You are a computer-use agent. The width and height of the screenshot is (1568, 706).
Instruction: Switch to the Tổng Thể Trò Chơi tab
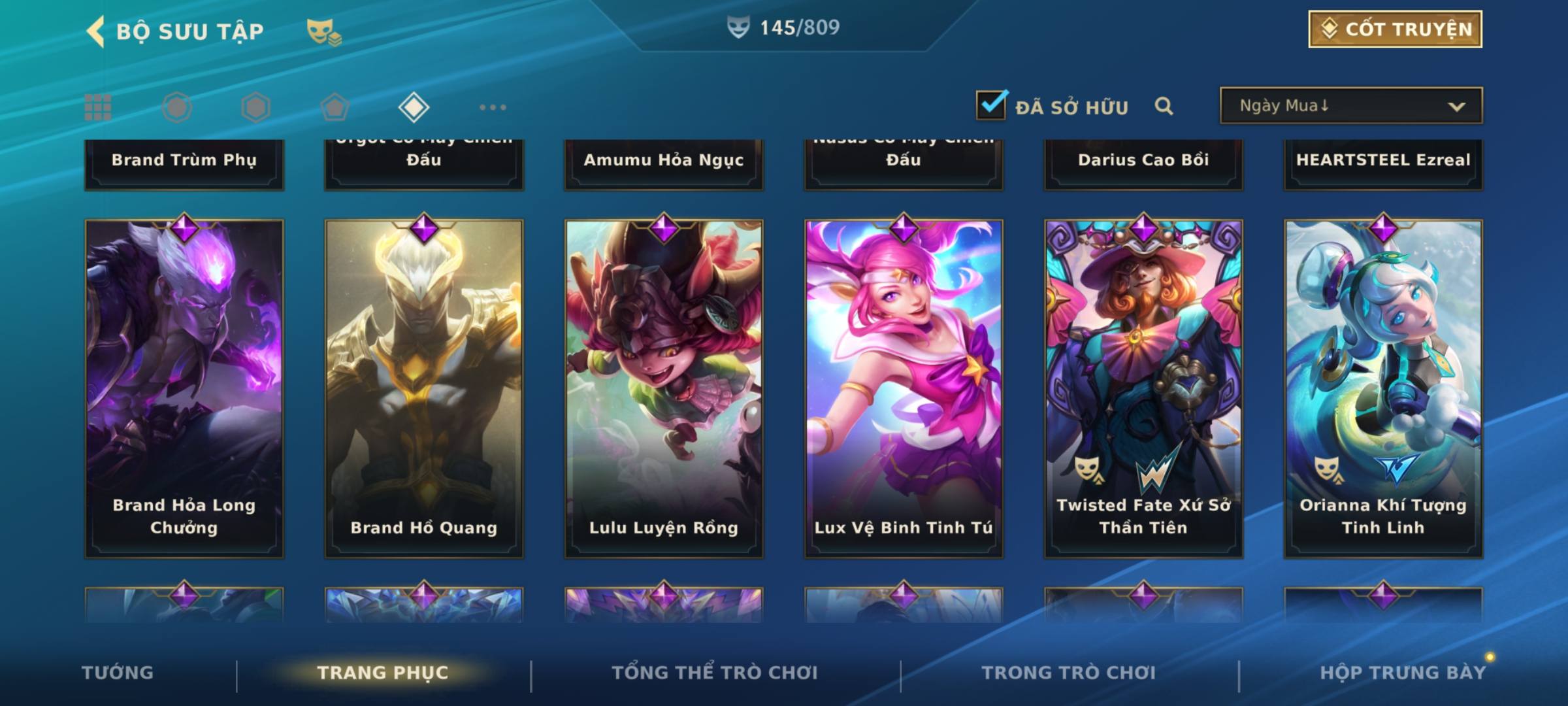point(715,672)
